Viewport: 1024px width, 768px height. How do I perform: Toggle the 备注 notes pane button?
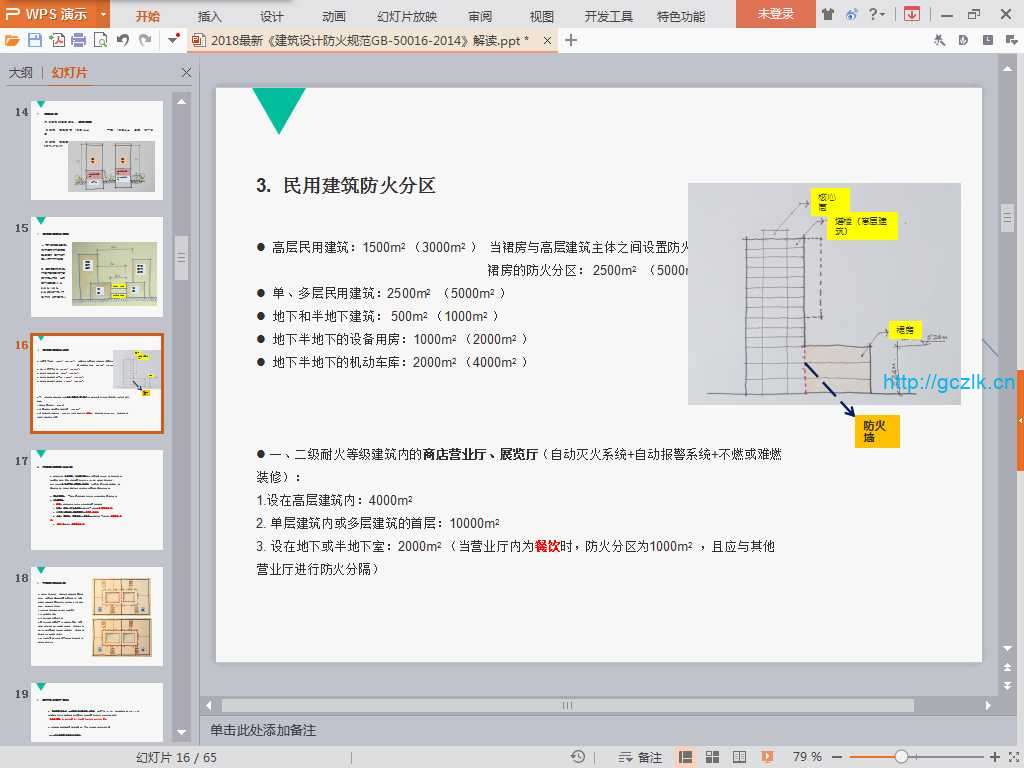pyautogui.click(x=640, y=757)
